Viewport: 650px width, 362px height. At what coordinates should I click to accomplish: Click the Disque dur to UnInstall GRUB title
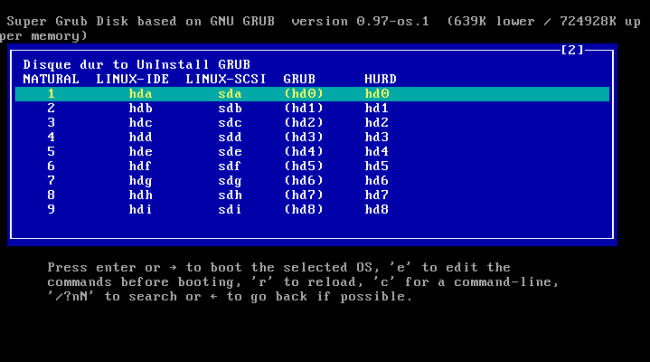point(136,65)
